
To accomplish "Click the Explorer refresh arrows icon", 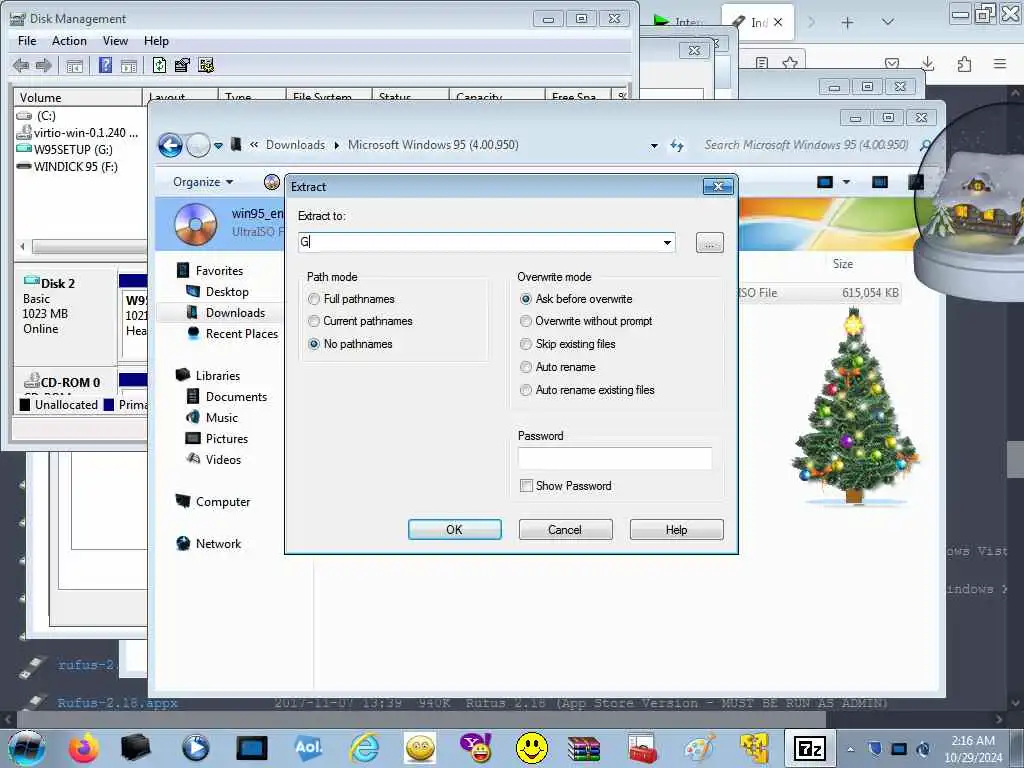I will (677, 146).
